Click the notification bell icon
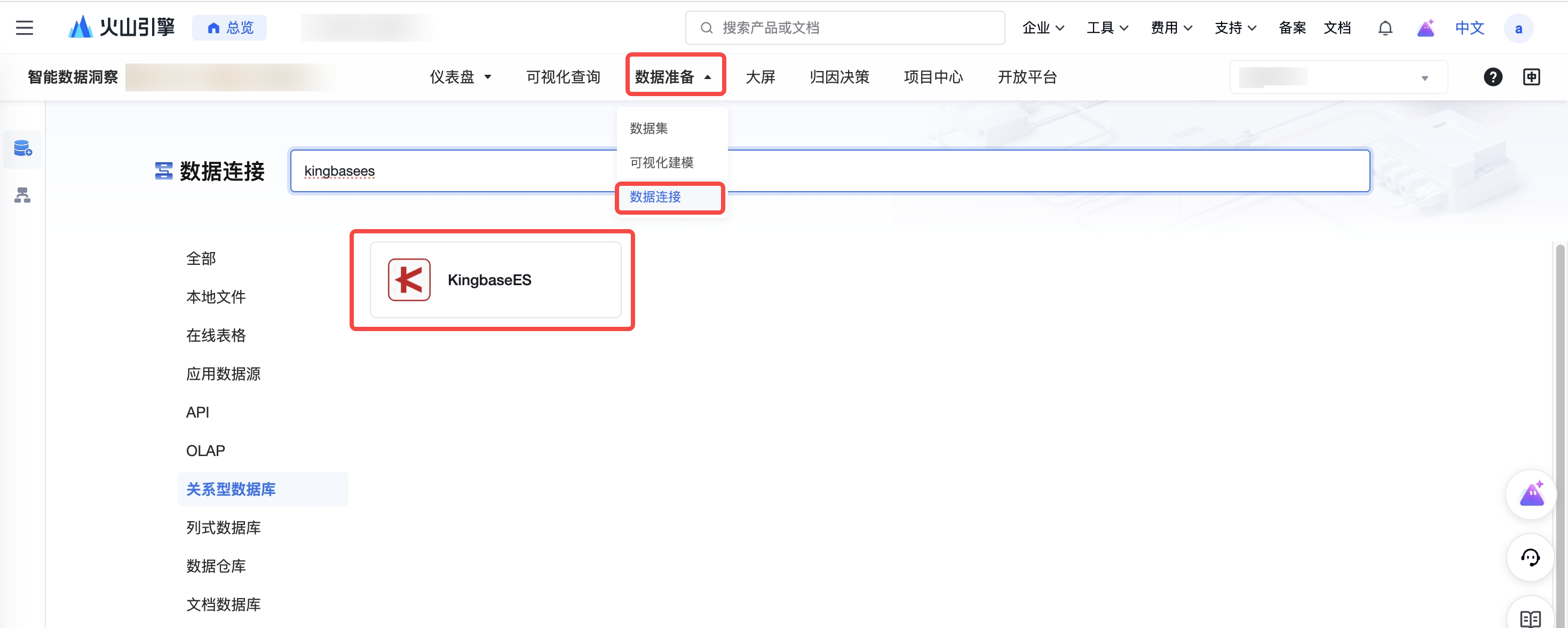This screenshot has height=628, width=1568. click(x=1385, y=28)
